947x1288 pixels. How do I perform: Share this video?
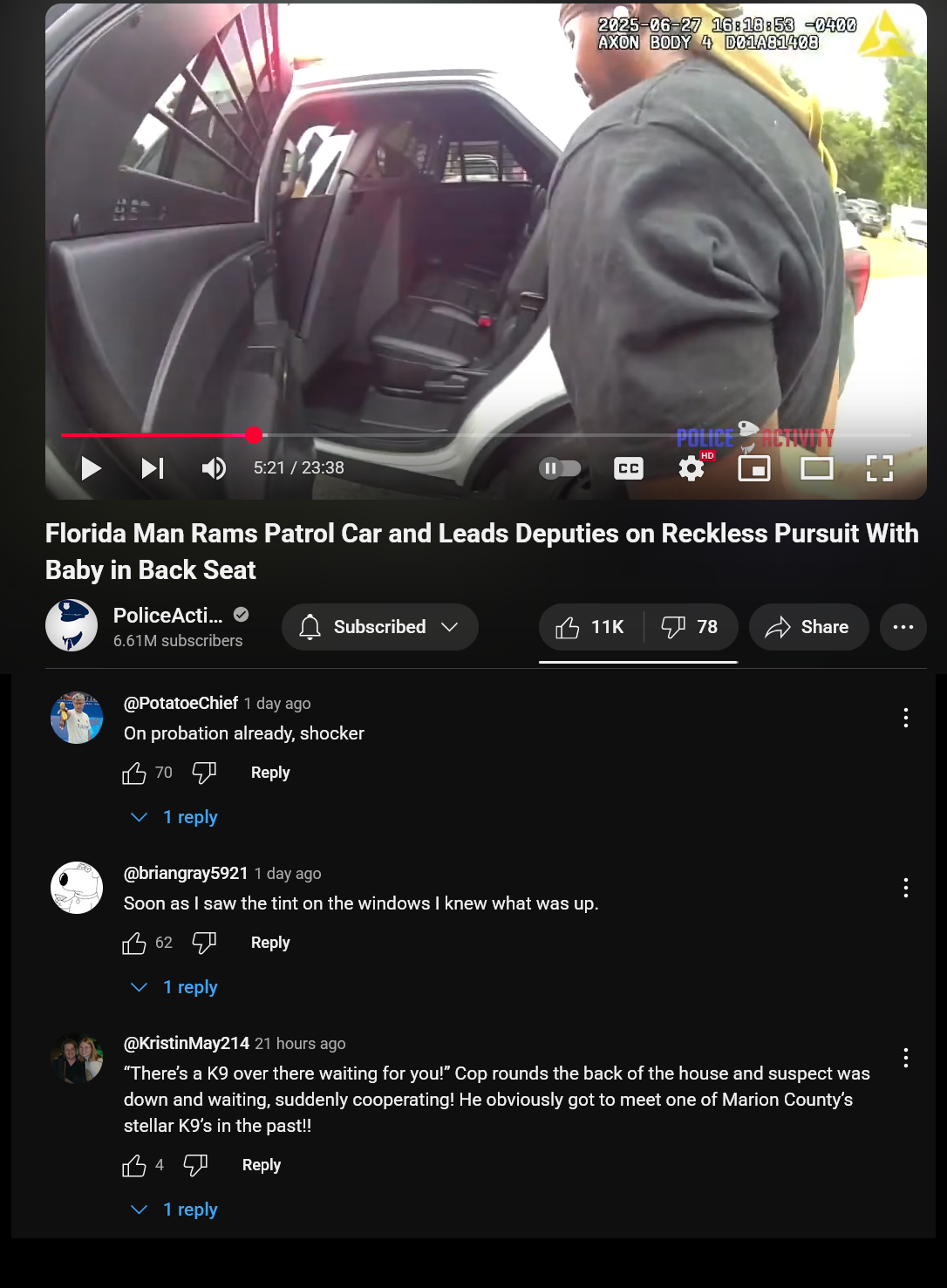[808, 627]
